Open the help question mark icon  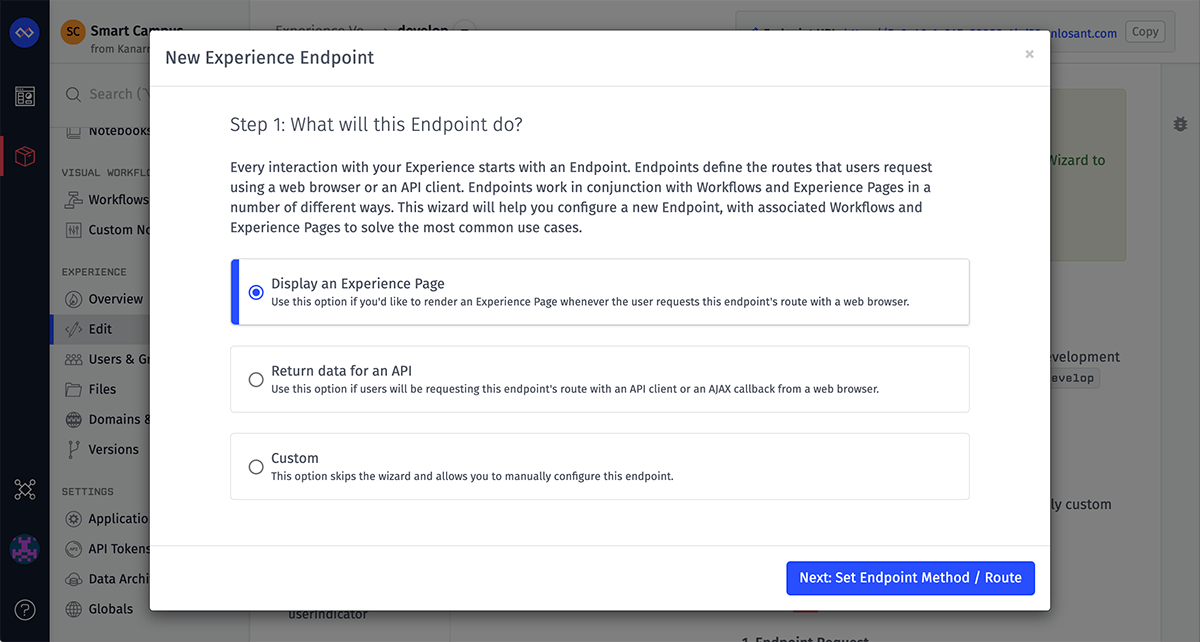coord(24,609)
